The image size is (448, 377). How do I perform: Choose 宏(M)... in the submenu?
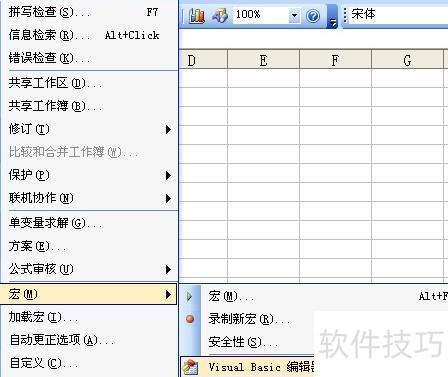(314, 296)
